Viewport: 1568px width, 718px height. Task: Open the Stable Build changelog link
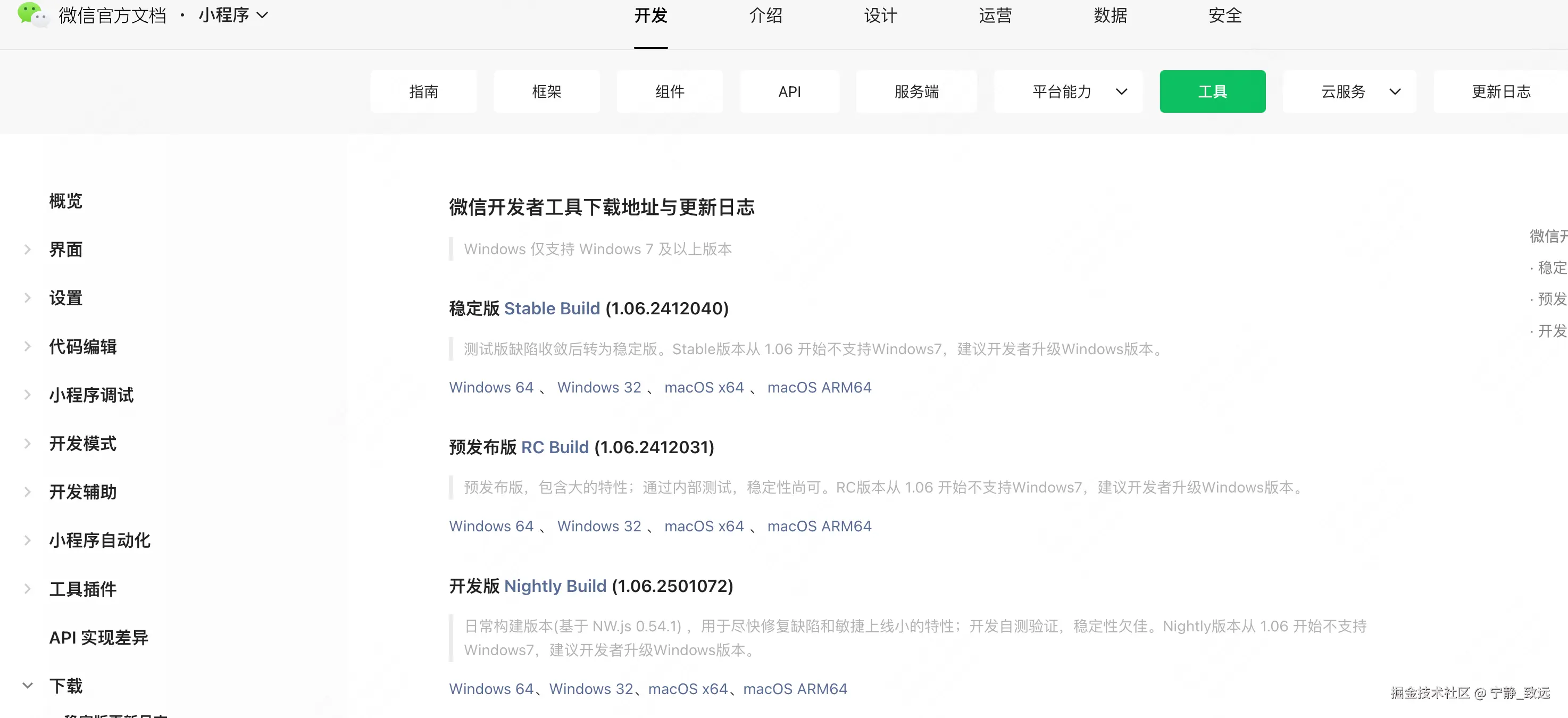[552, 308]
